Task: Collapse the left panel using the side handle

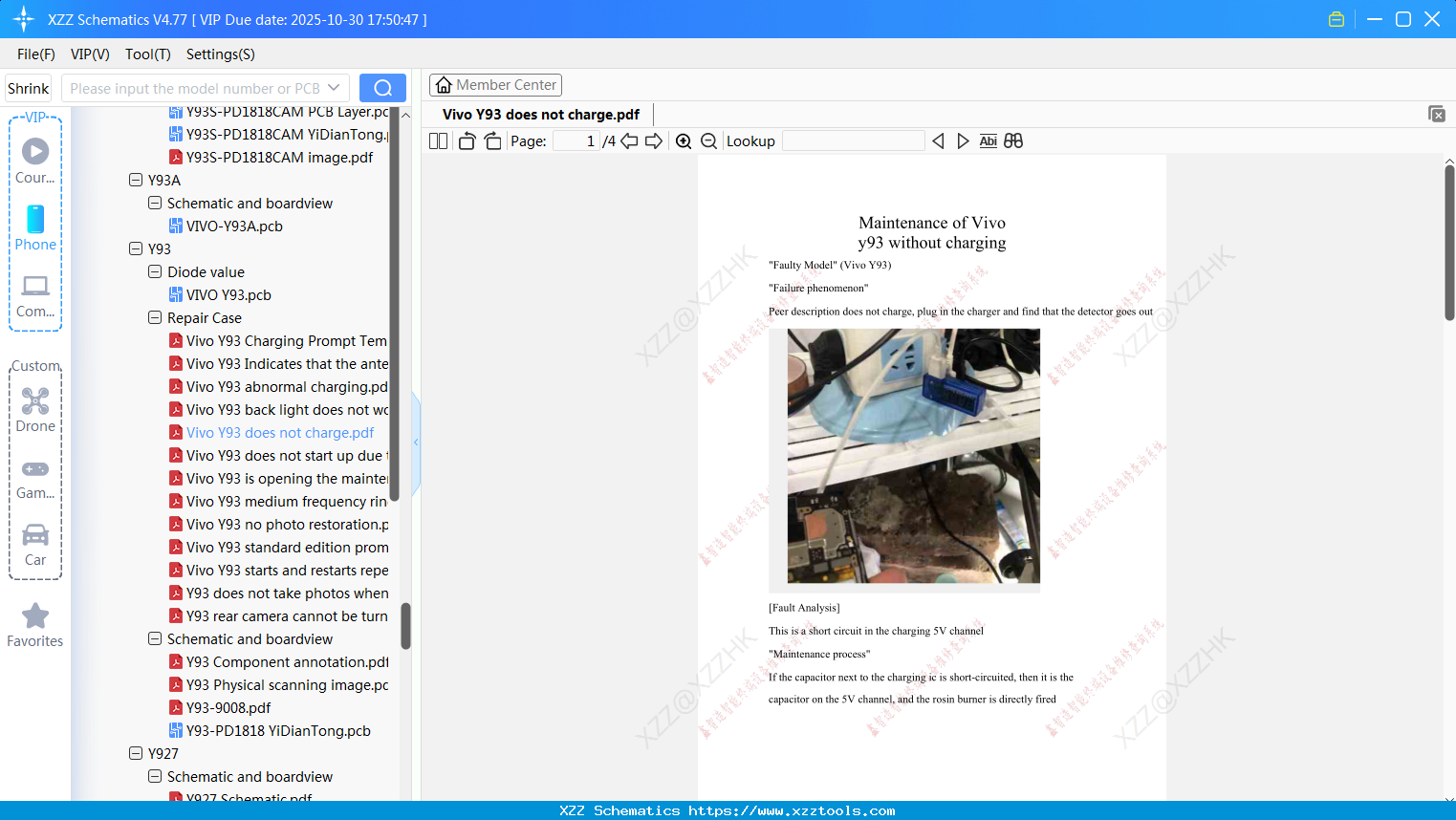Action: pyautogui.click(x=416, y=442)
